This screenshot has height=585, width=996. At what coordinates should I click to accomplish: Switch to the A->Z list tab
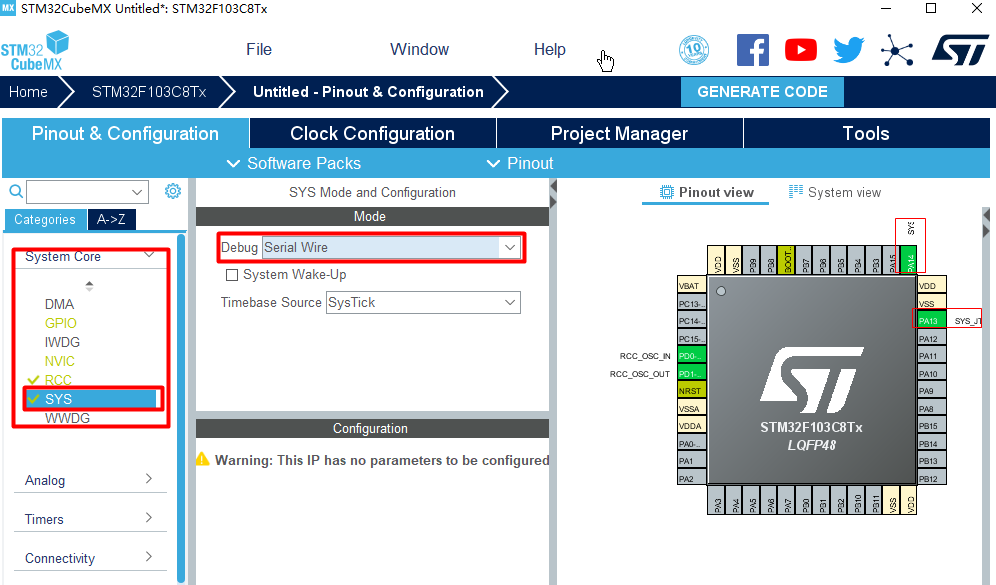[111, 219]
